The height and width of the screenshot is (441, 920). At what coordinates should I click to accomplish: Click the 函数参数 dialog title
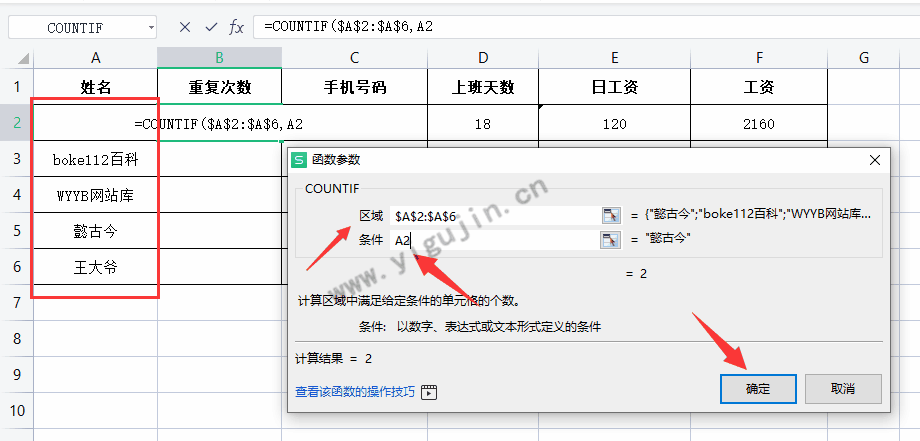pos(336,160)
